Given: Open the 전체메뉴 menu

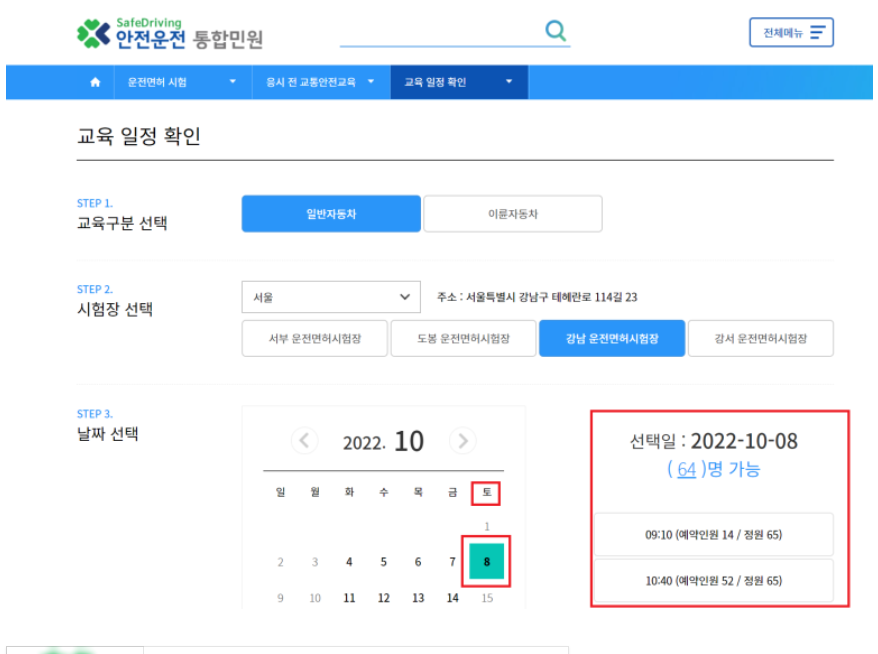Looking at the screenshot, I should point(791,32).
